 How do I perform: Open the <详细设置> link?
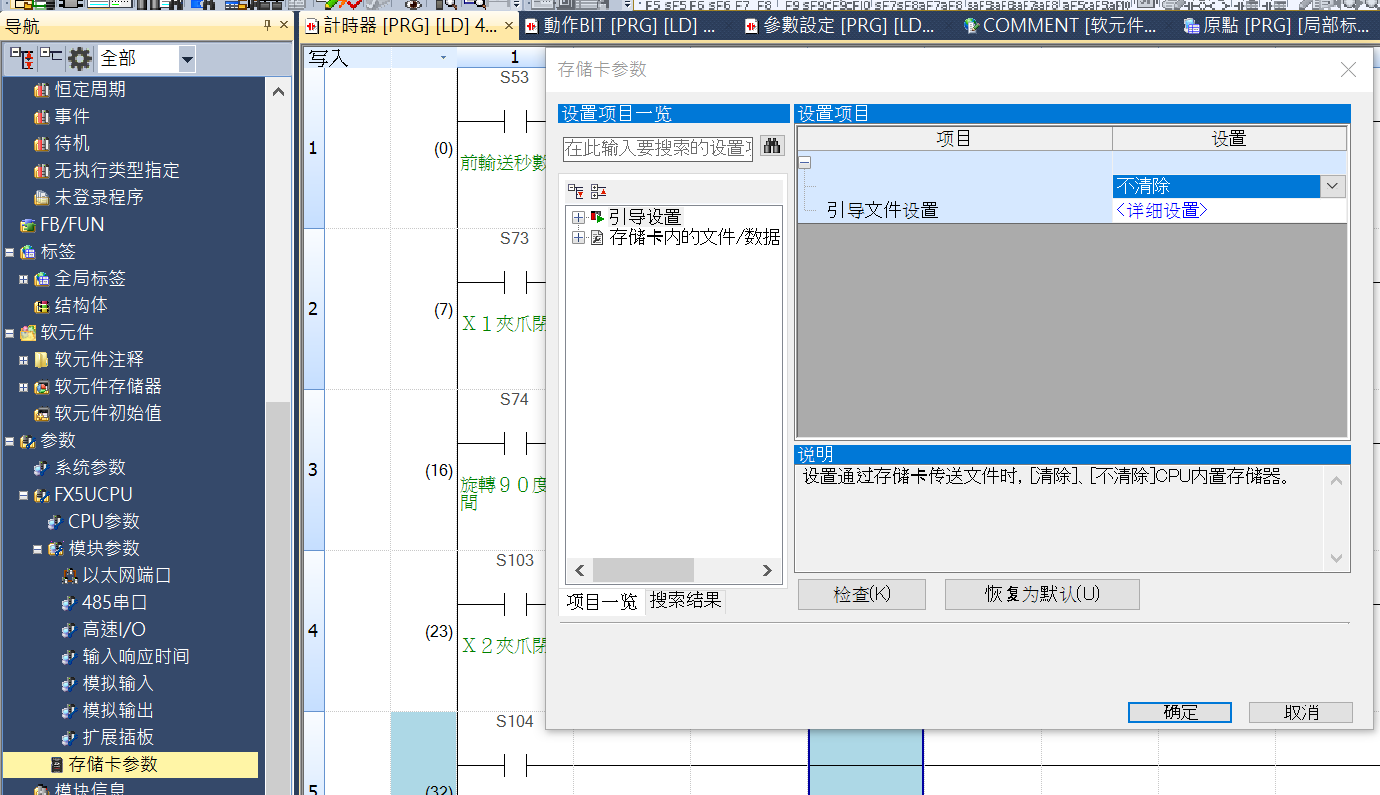coord(1161,210)
